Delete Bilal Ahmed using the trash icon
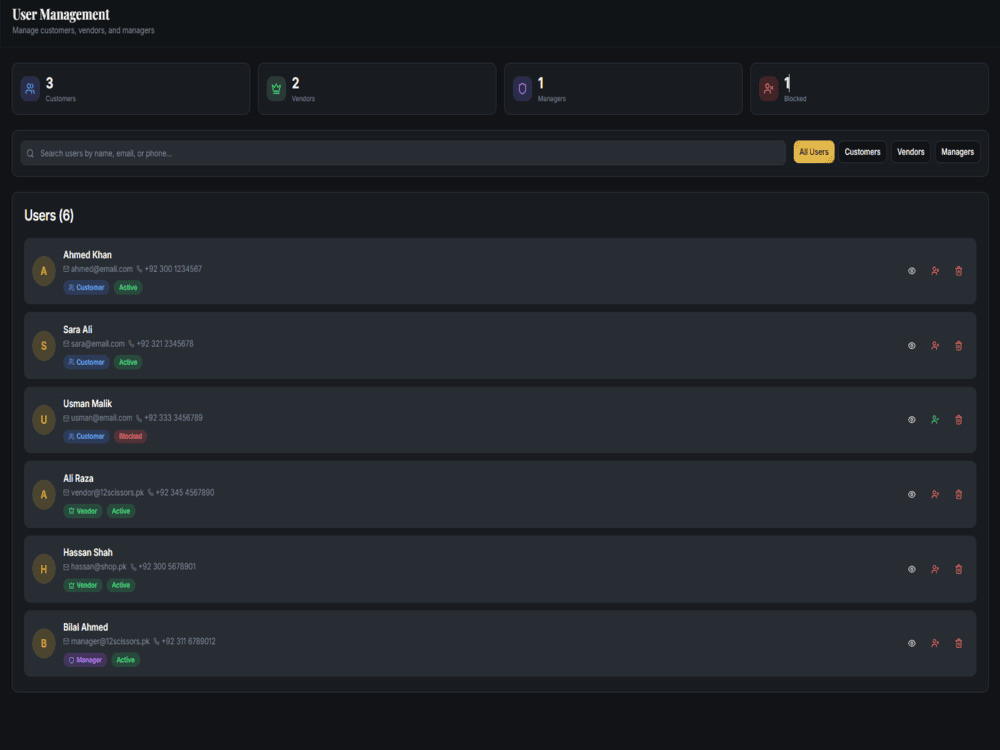Viewport: 1000px width, 750px height. [x=959, y=643]
